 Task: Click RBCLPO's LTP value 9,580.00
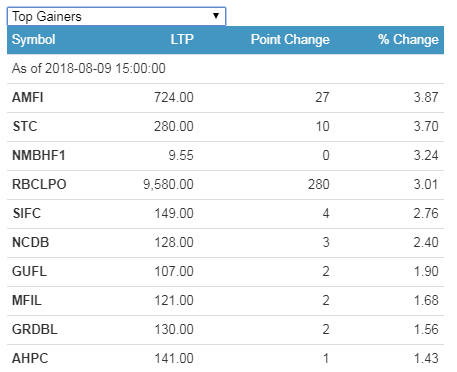(x=168, y=185)
